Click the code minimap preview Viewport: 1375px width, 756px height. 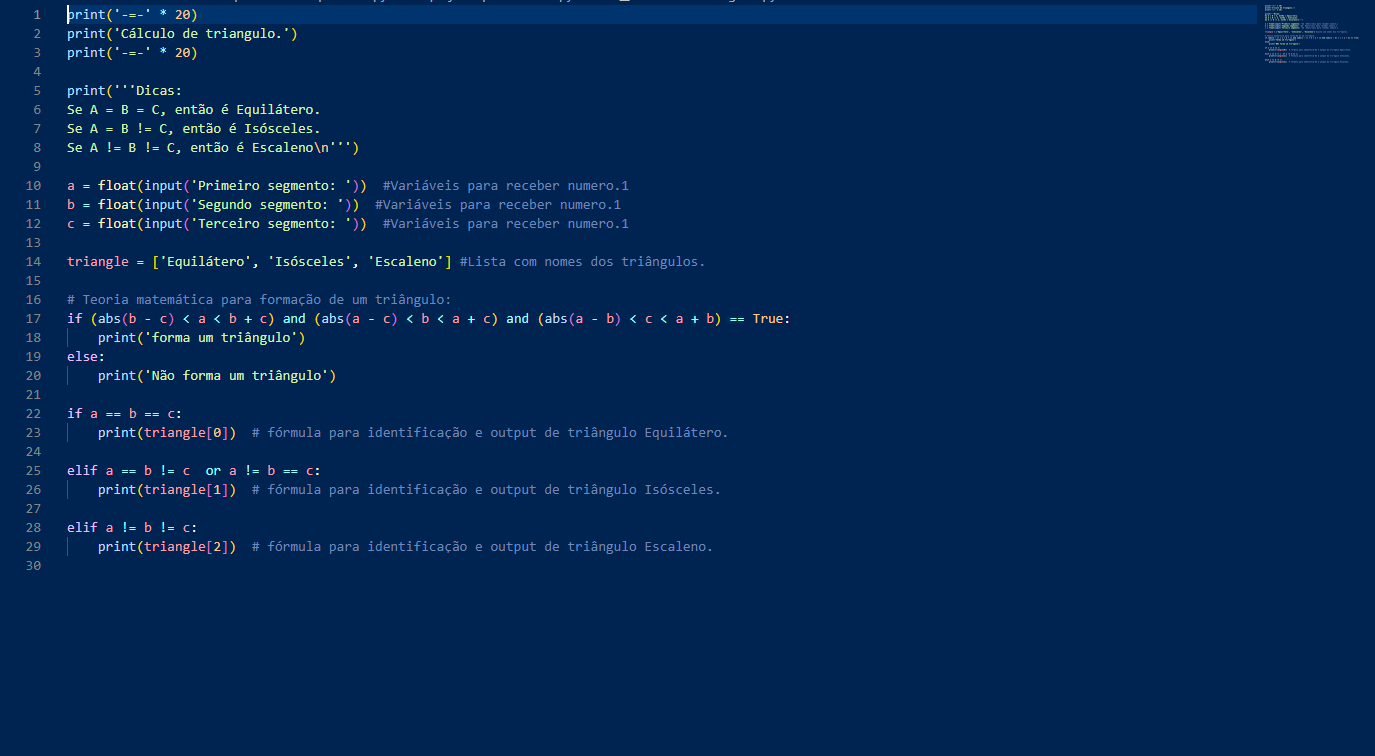click(1310, 35)
